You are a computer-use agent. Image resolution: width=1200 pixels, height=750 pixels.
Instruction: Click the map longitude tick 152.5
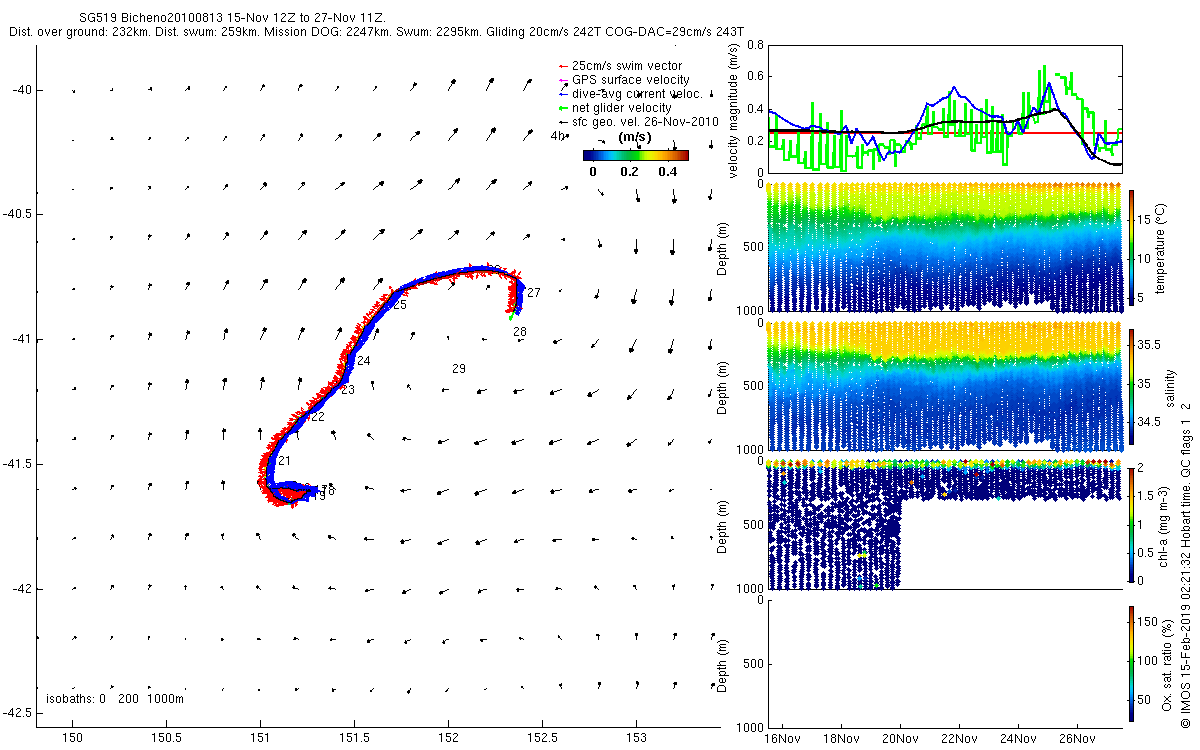tap(542, 738)
